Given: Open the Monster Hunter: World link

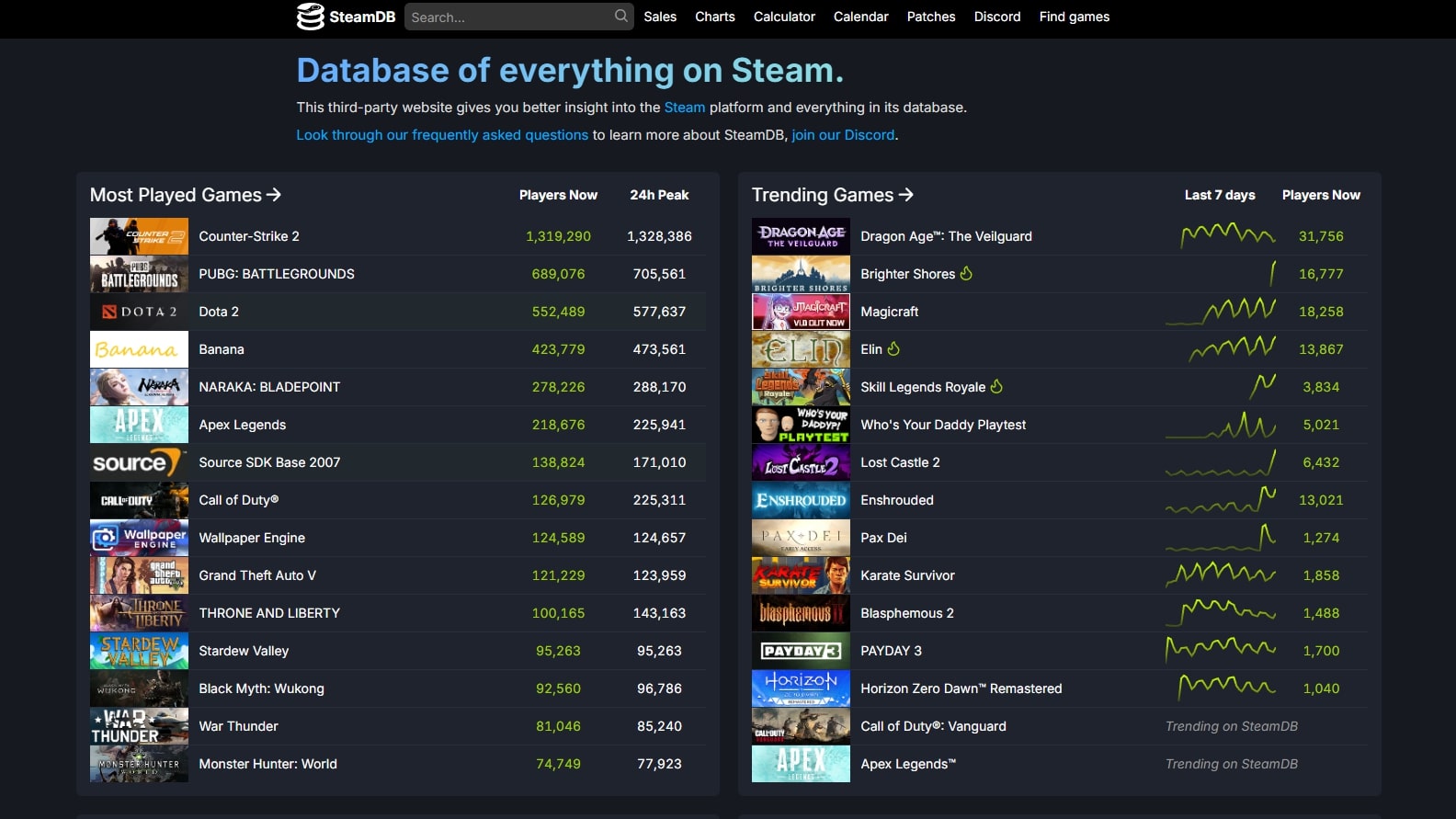Looking at the screenshot, I should coord(268,764).
